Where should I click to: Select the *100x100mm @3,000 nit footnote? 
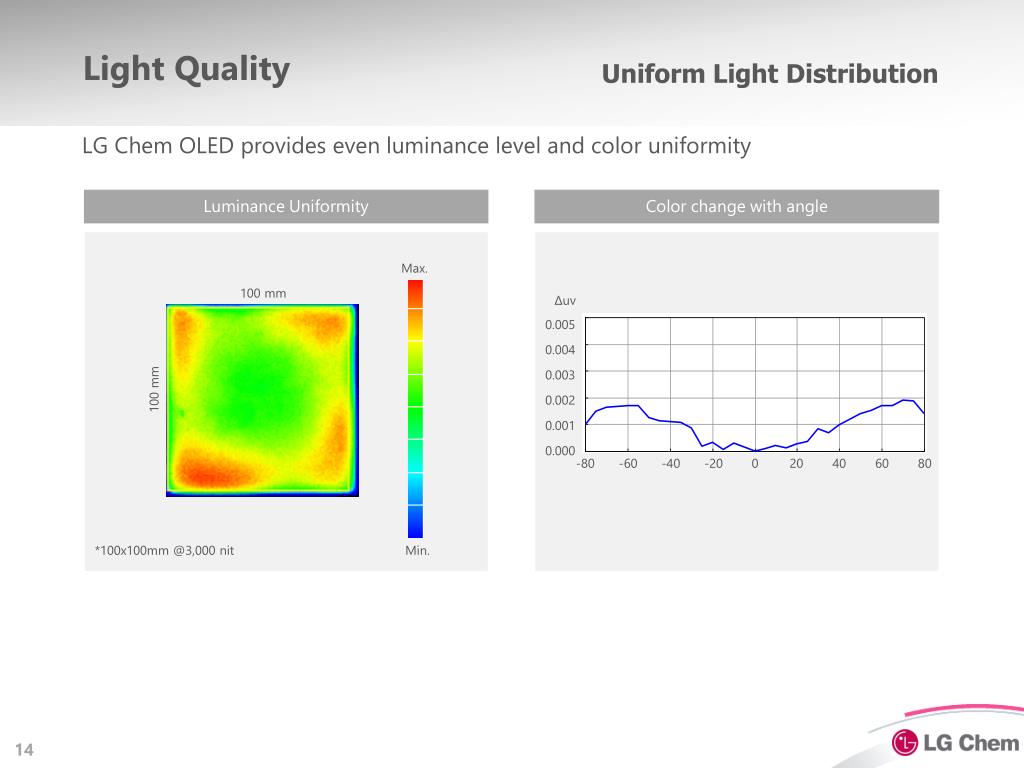164,551
